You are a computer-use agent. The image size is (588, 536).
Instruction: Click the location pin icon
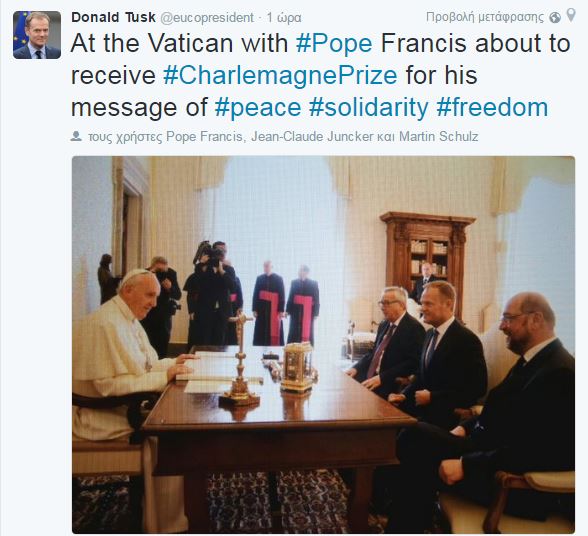[x=570, y=15]
